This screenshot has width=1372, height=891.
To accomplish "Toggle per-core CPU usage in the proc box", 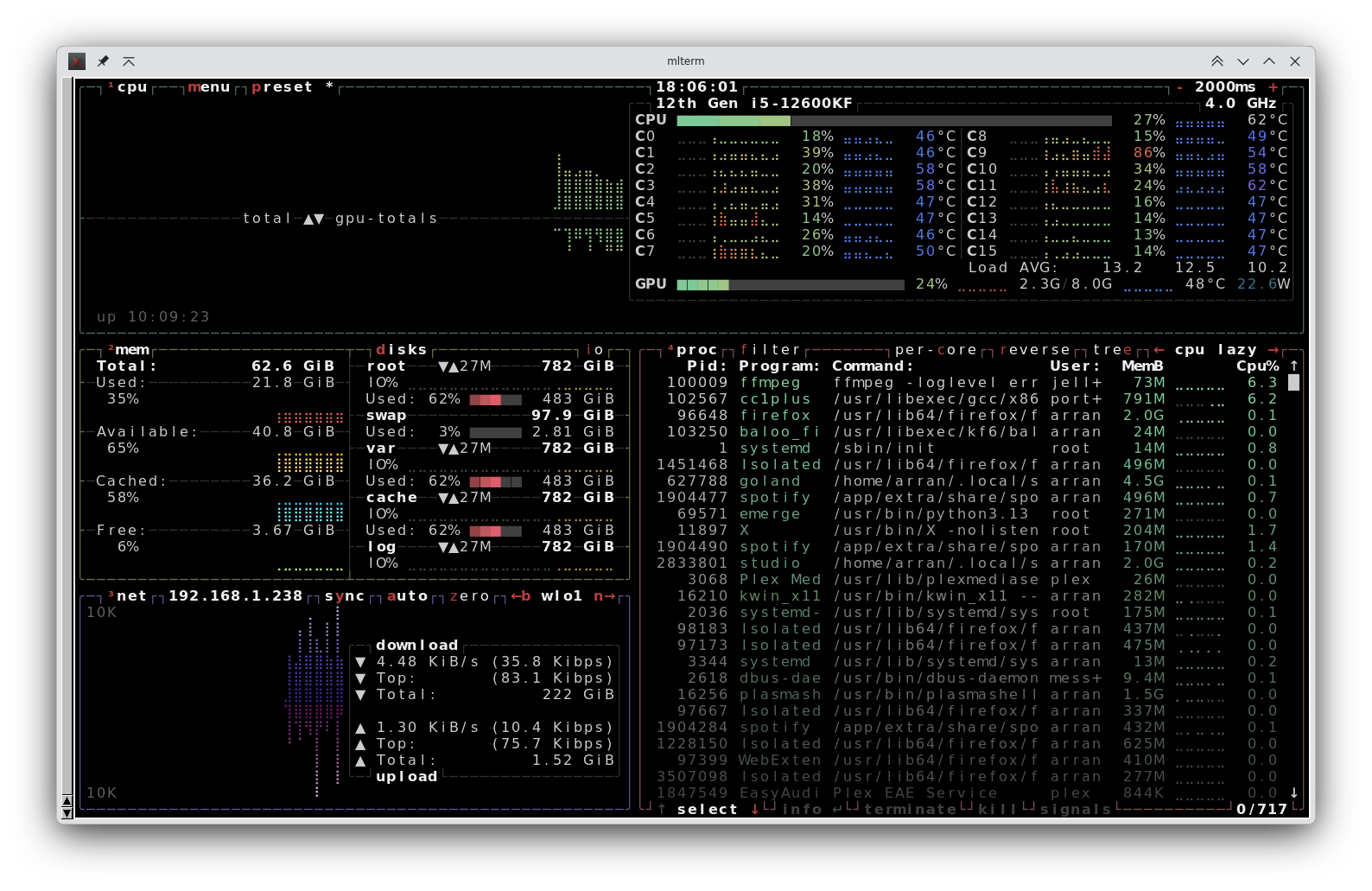I will click(936, 350).
